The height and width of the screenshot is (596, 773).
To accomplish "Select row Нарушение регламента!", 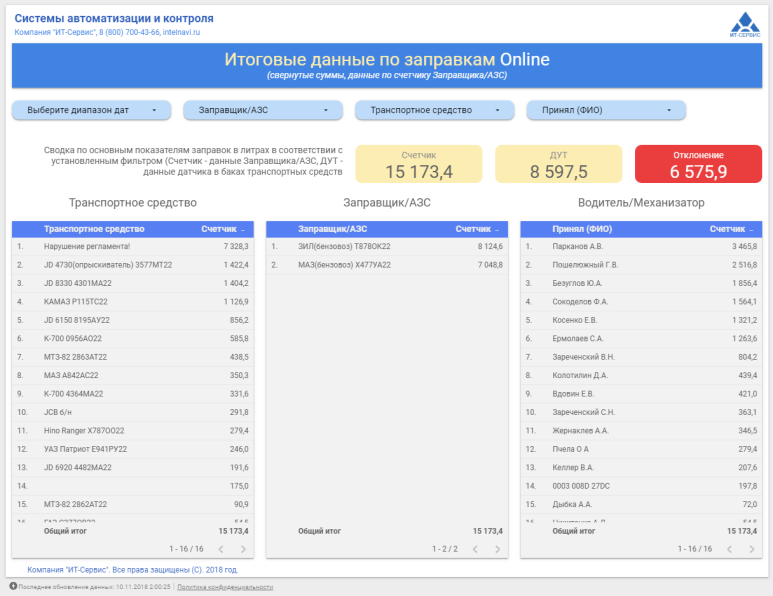I will [133, 246].
